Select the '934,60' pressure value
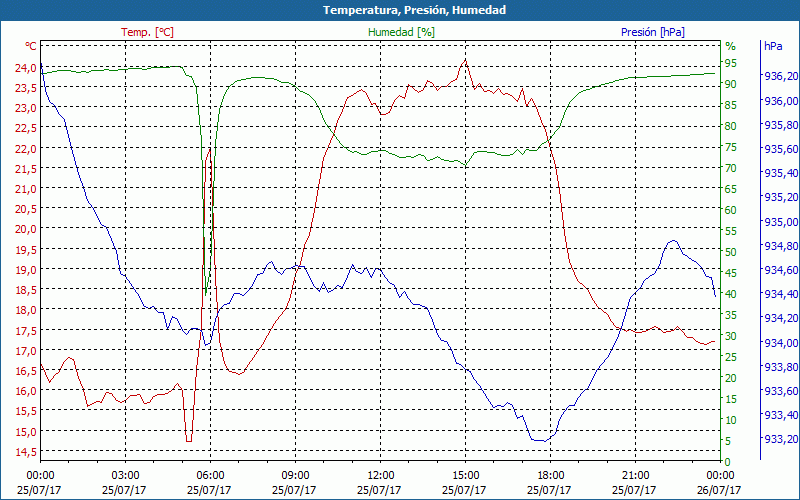Viewport: 800px width, 500px height. pyautogui.click(x=781, y=270)
